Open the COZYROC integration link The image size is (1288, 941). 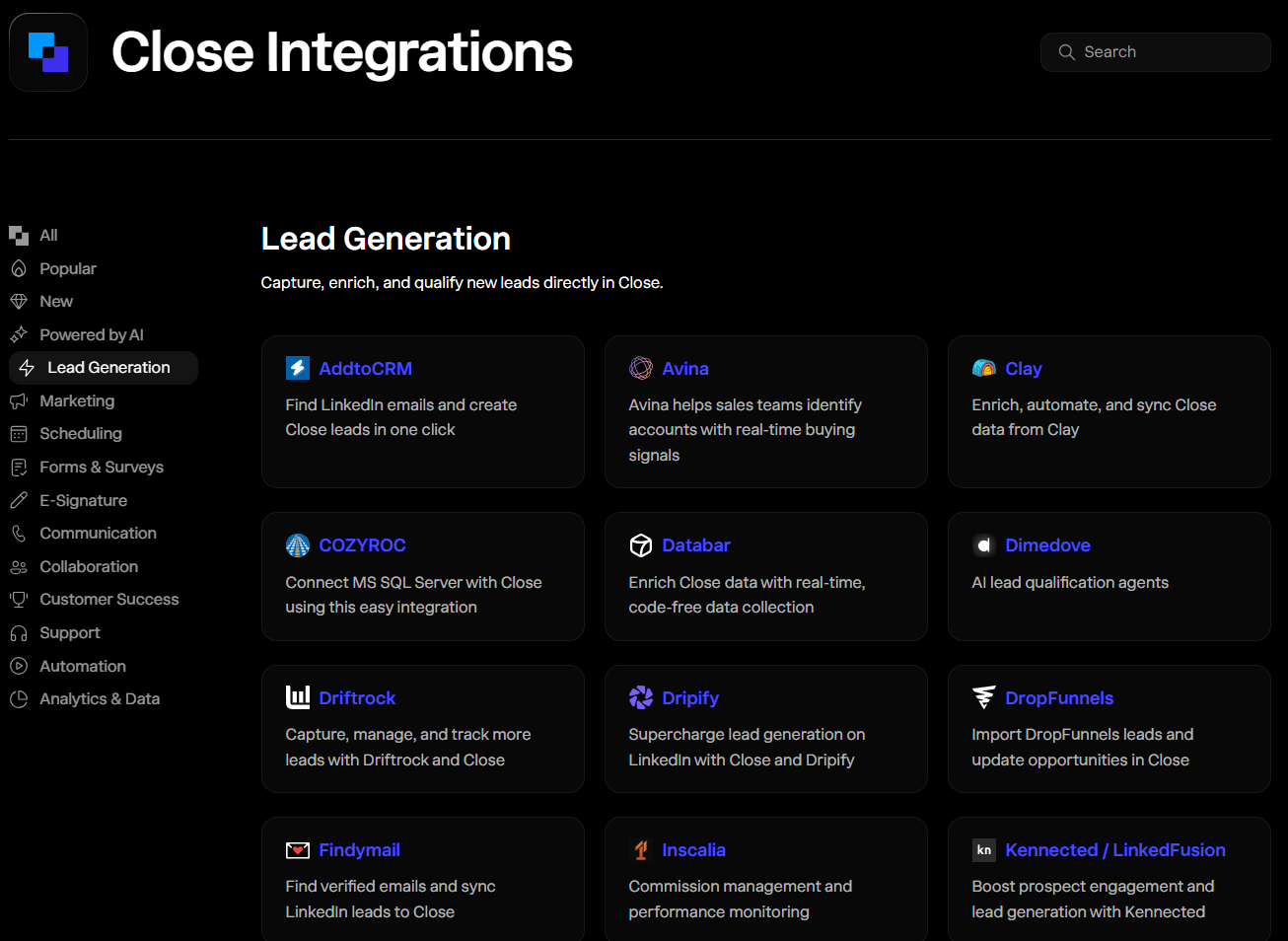(363, 545)
